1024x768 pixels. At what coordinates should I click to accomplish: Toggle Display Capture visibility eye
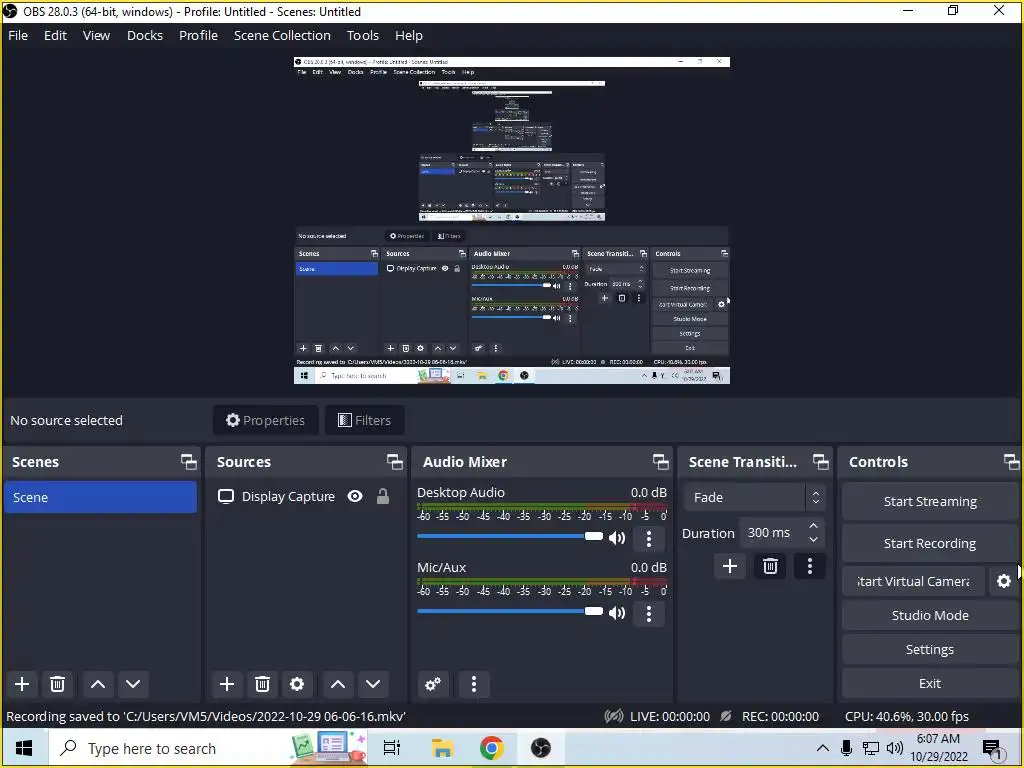(355, 496)
